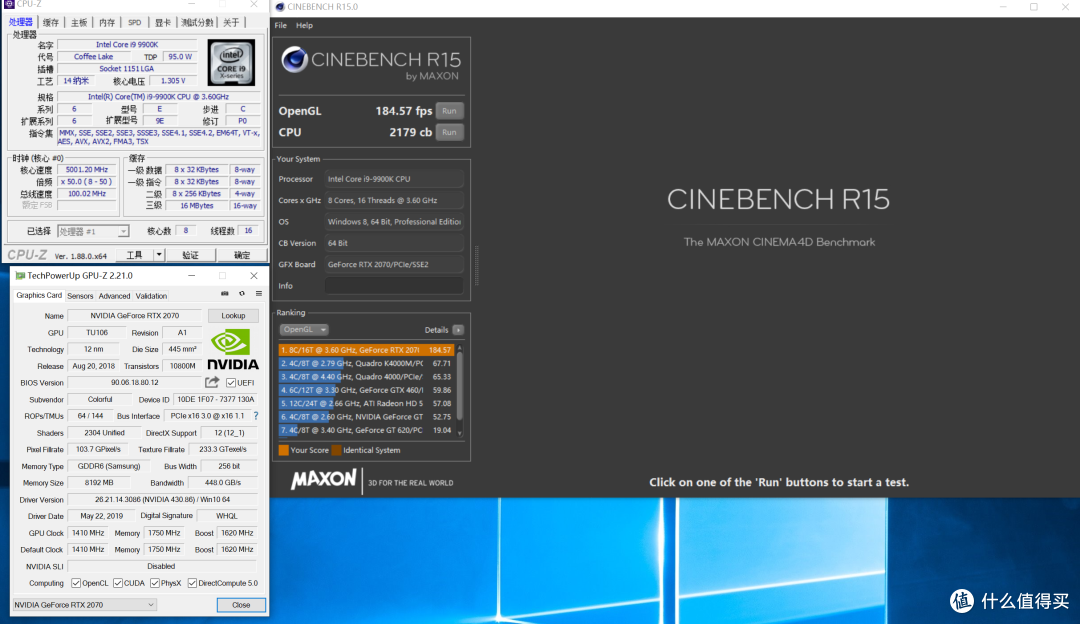Open the GPU selector dropdown in GPU-Z

click(x=85, y=605)
